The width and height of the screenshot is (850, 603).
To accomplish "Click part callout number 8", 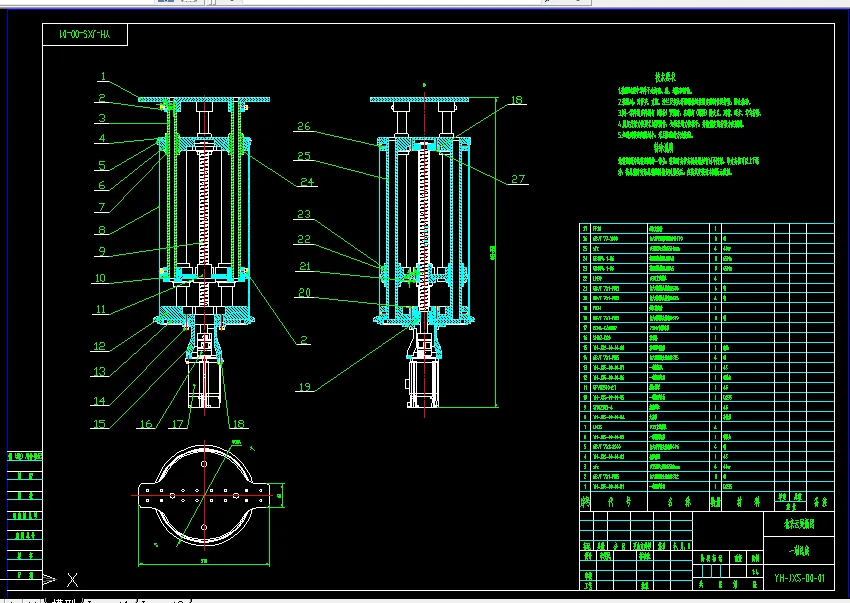I will pos(102,230).
